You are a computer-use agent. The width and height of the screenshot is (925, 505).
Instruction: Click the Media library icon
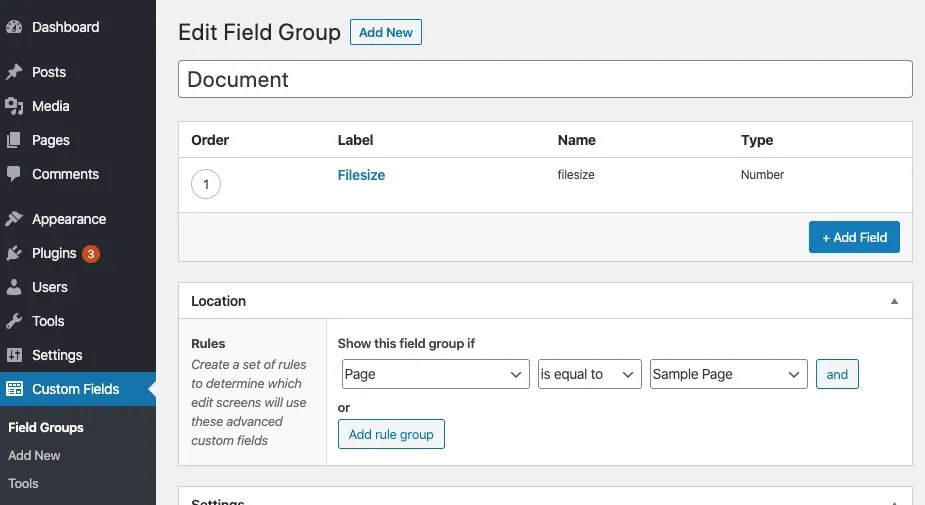14,106
